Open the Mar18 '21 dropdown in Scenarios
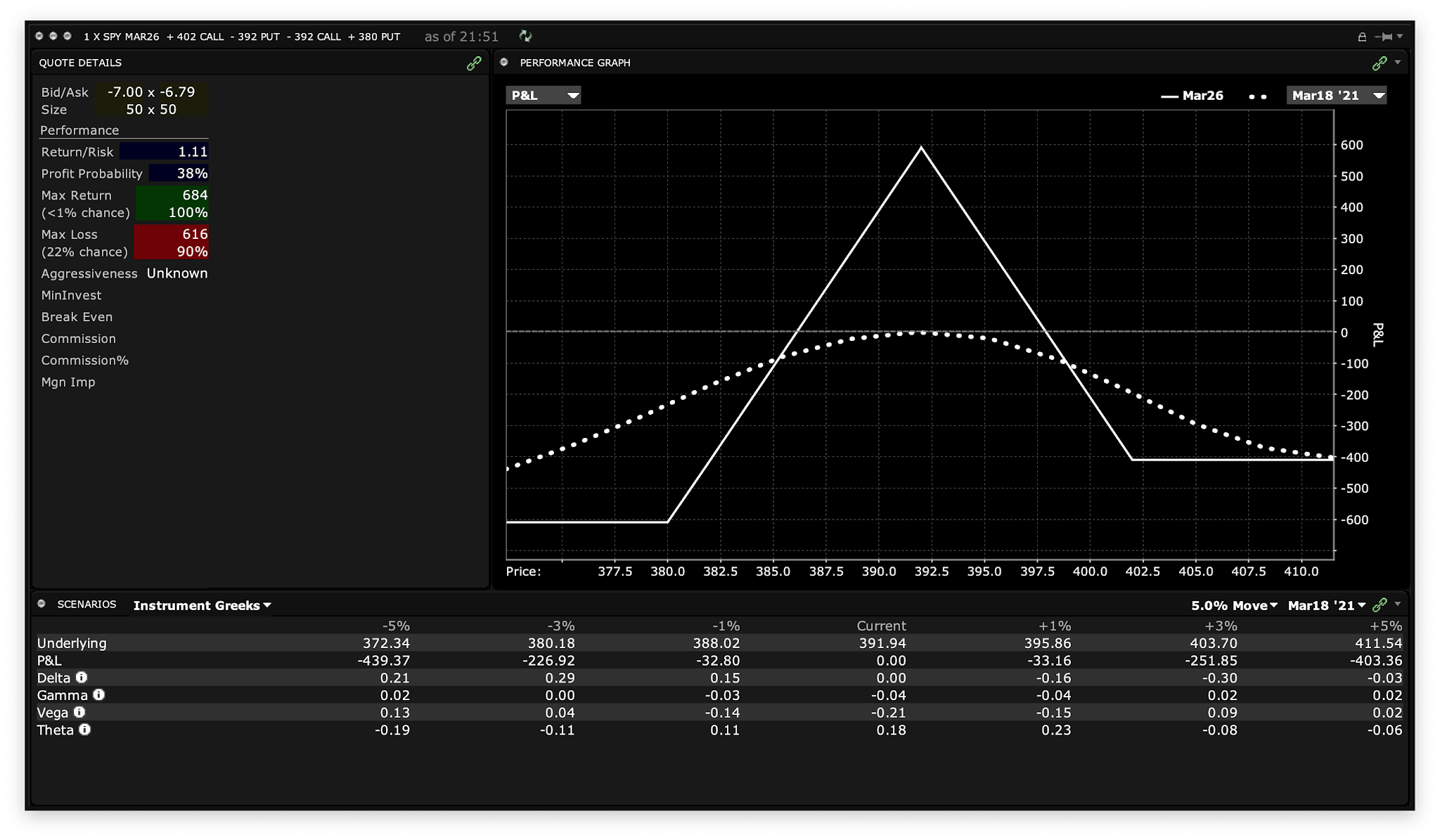 (x=1327, y=605)
